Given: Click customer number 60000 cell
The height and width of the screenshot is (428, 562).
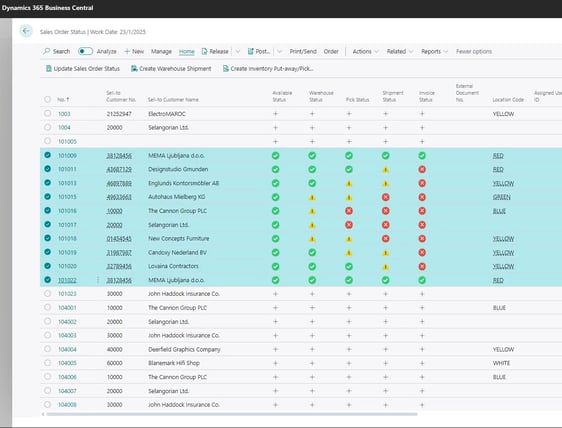Looking at the screenshot, I should click(x=114, y=363).
